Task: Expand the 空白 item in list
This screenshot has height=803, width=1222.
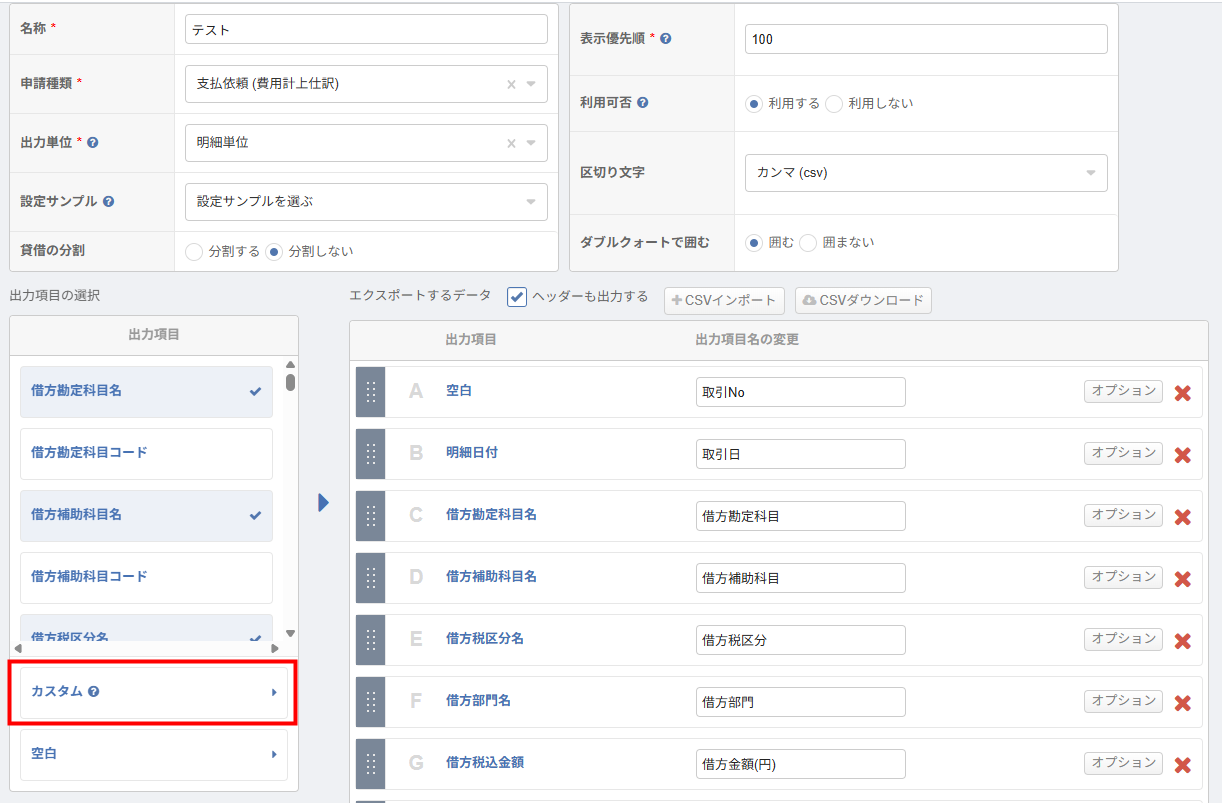Action: [x=153, y=754]
